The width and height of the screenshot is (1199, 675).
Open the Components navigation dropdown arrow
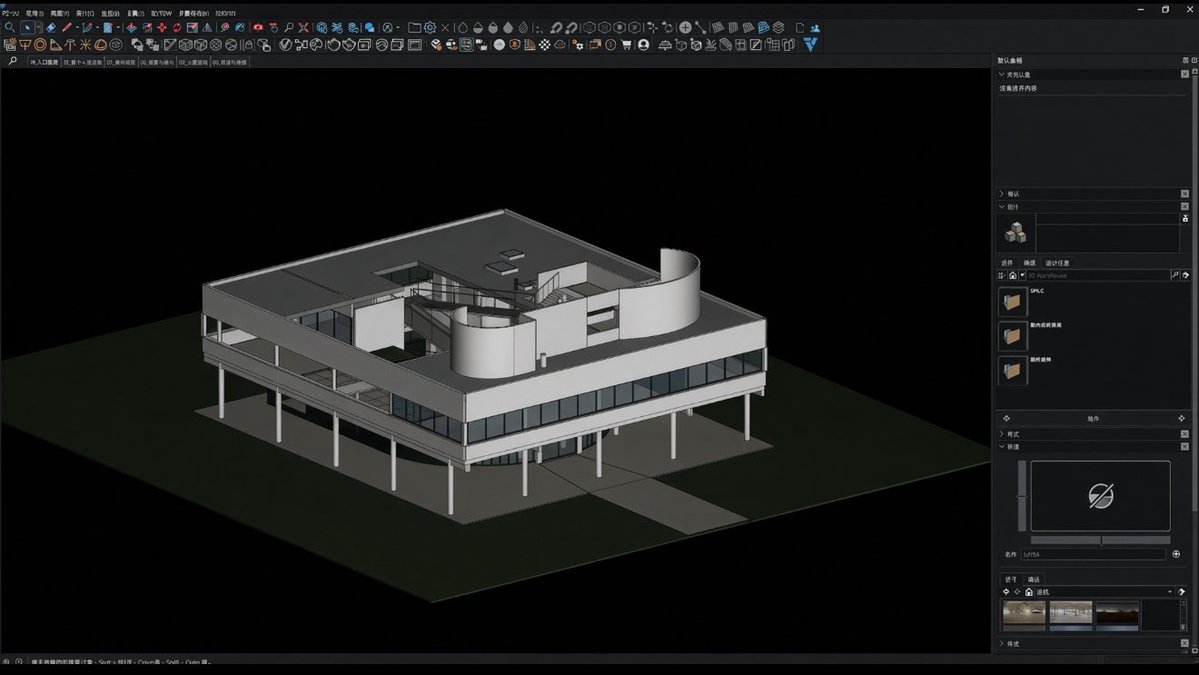coord(1022,275)
